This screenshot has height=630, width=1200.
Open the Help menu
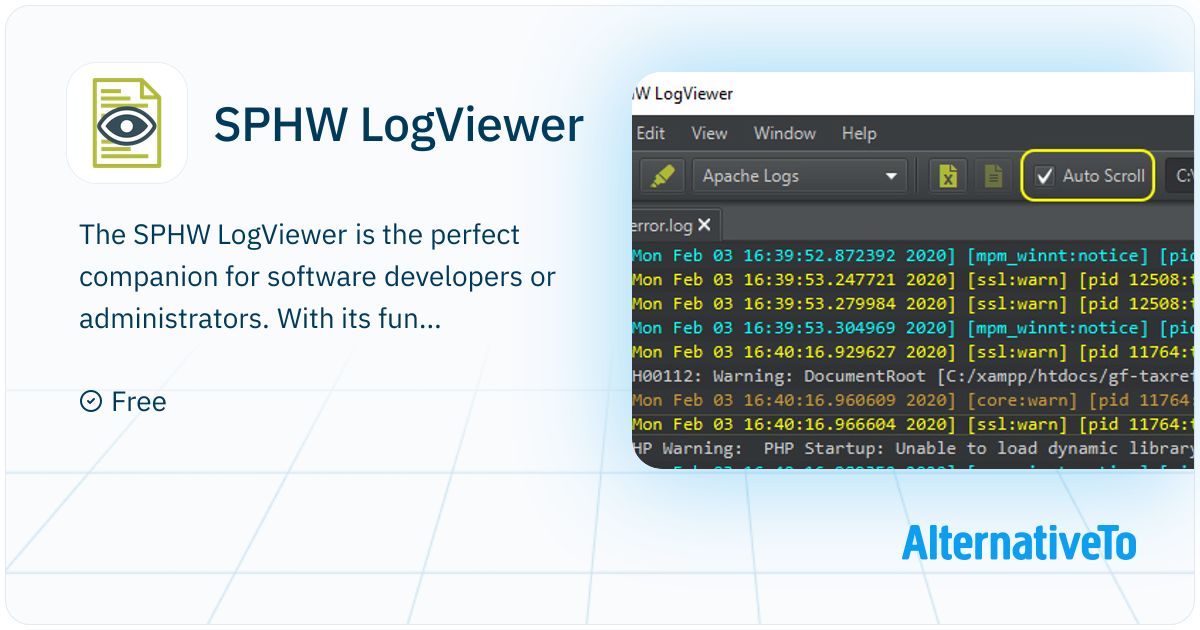(x=859, y=133)
